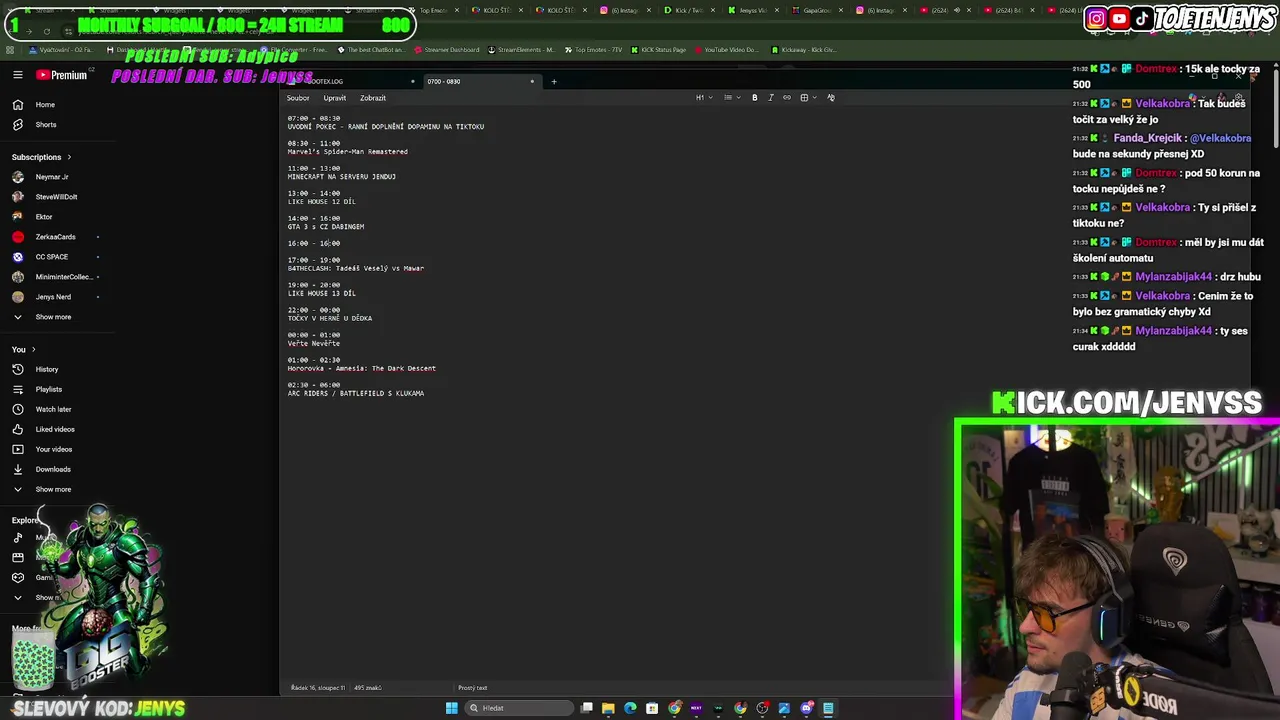1280x720 pixels.
Task: Open Microsoft Edge from the taskbar
Action: coord(630,708)
